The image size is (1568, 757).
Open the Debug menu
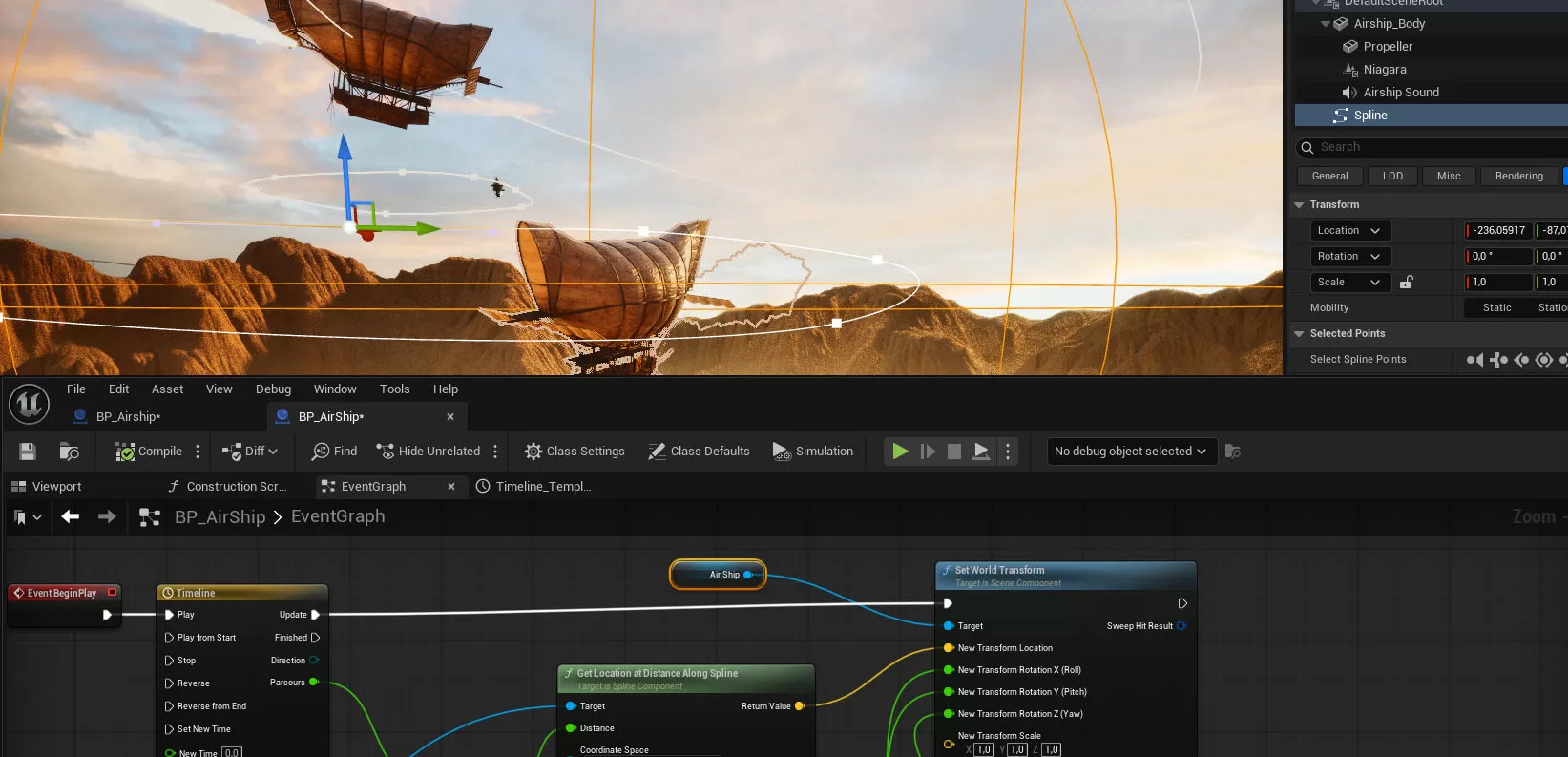tap(273, 389)
